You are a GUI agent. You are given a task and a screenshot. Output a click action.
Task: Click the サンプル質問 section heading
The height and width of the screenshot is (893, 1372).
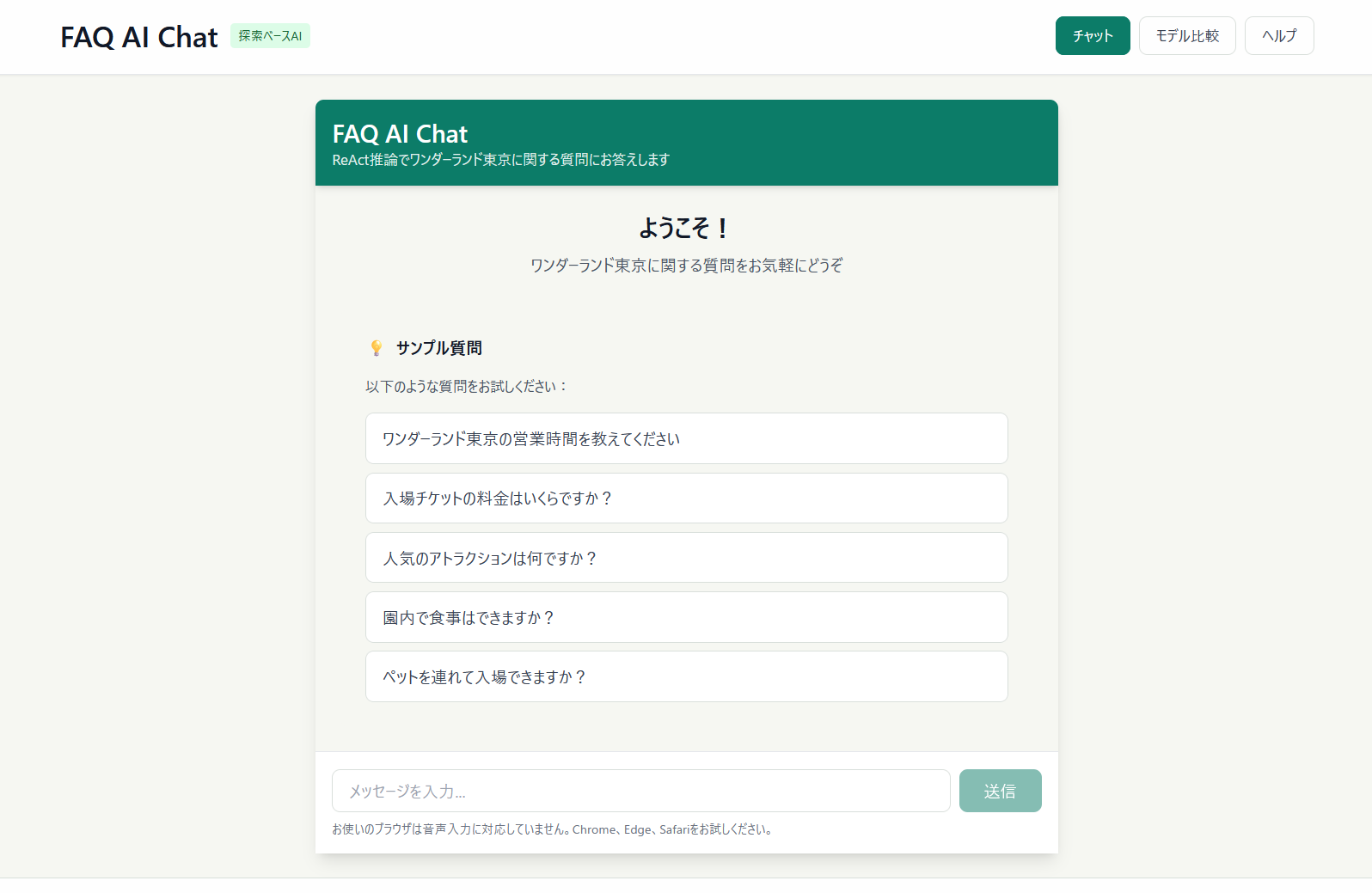coord(438,348)
